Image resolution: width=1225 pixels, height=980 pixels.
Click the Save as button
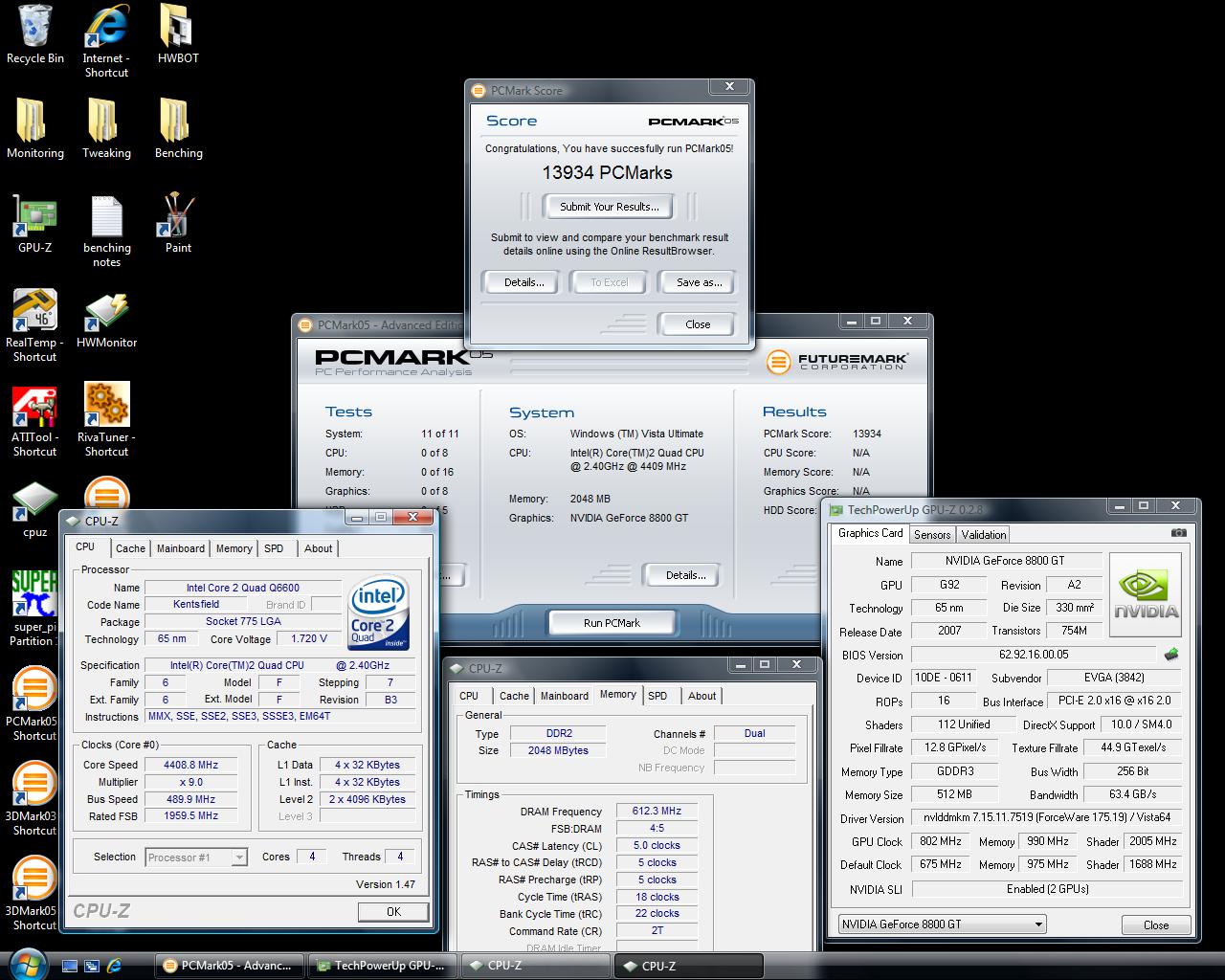(700, 282)
